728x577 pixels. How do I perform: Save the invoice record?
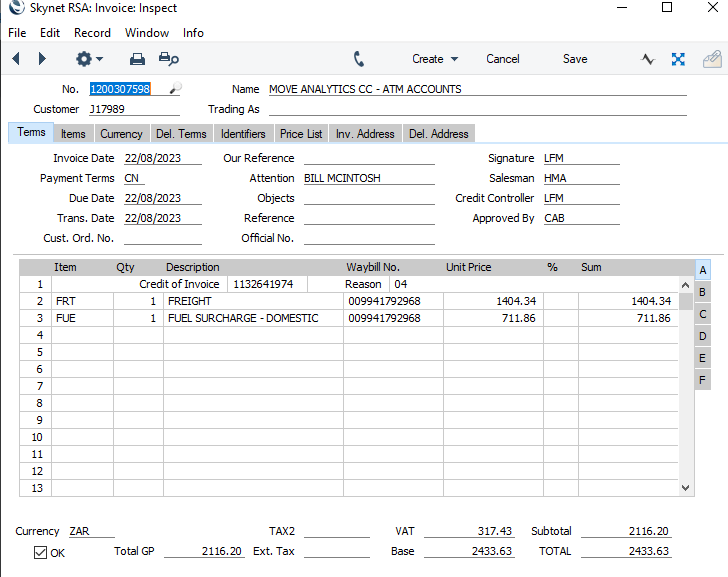click(575, 59)
